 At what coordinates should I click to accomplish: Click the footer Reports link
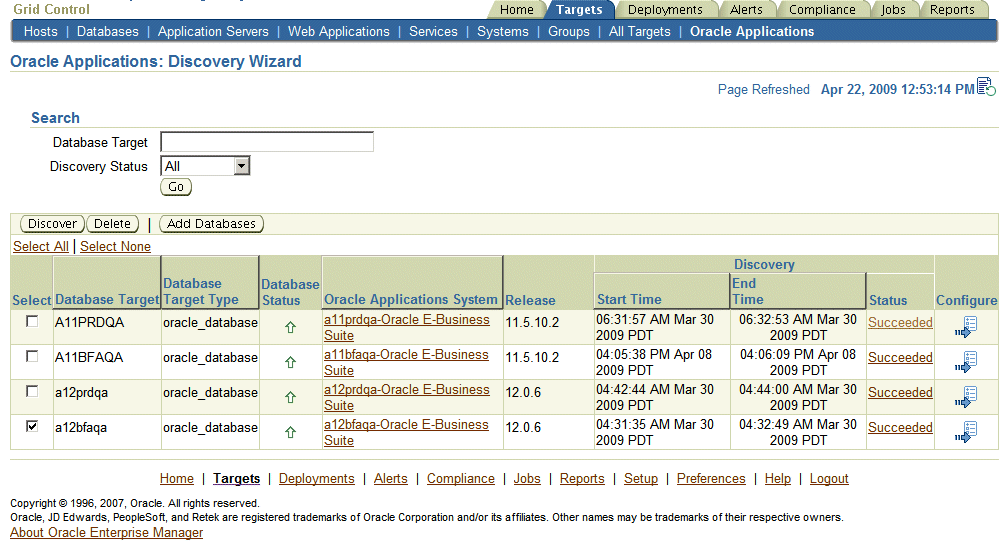[x=582, y=478]
